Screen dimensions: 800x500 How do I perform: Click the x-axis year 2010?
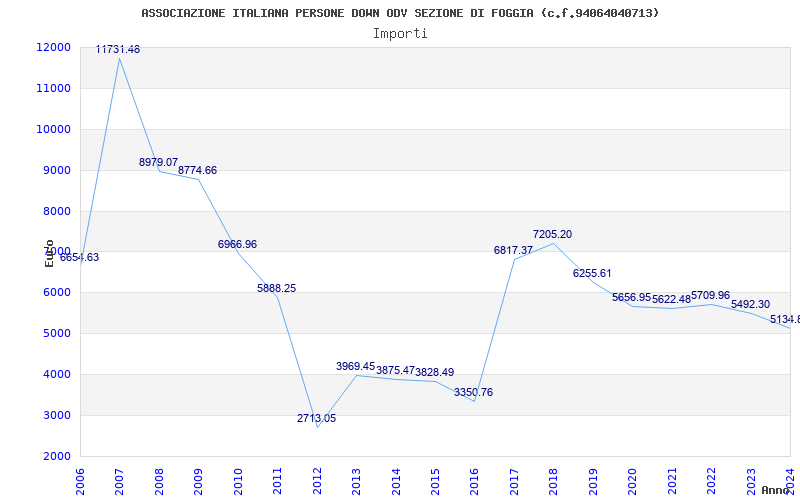point(238,481)
